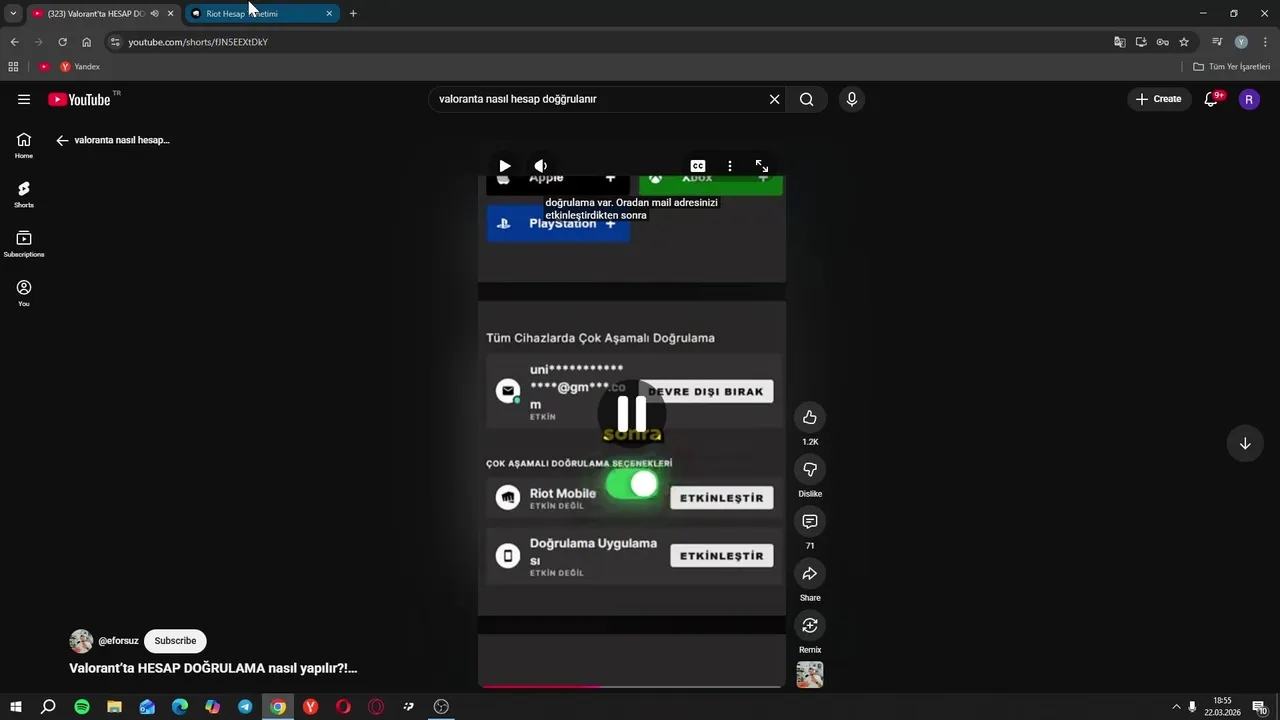Open the YouTube guide hamburger menu

(24, 99)
